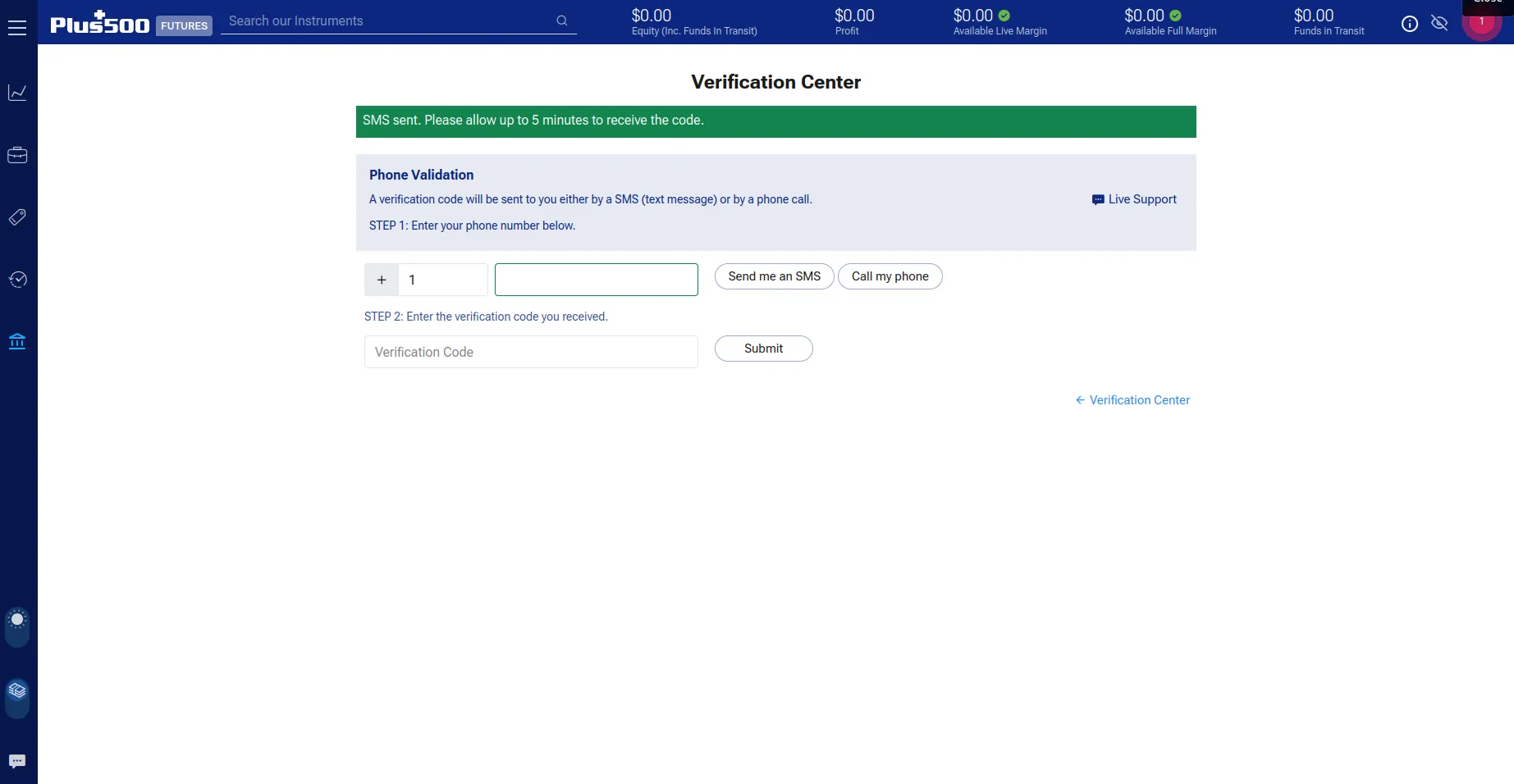
Task: Click the Available Live Margin label
Action: coord(1000,31)
